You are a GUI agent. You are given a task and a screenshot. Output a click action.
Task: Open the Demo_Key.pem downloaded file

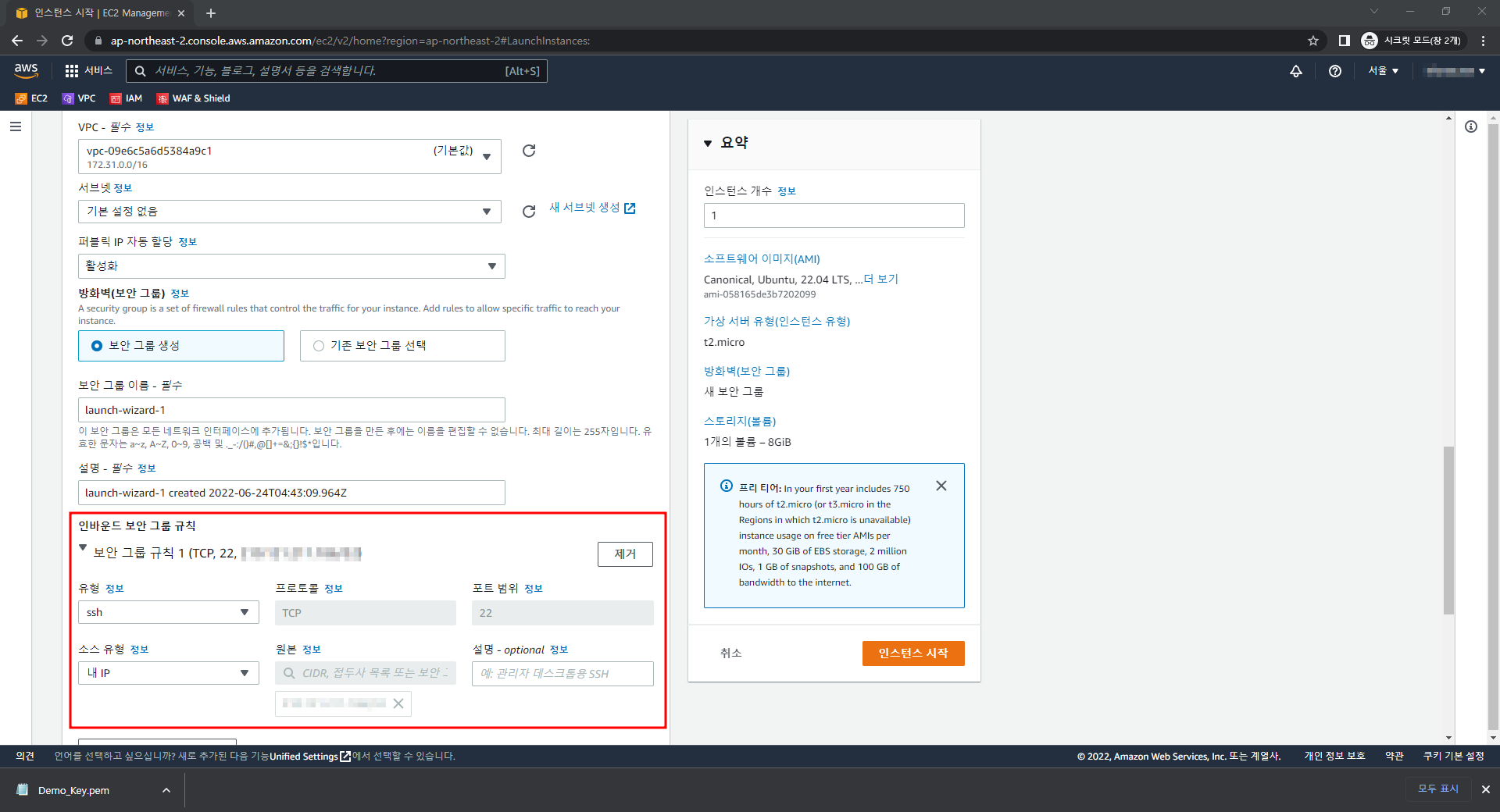[x=73, y=790]
